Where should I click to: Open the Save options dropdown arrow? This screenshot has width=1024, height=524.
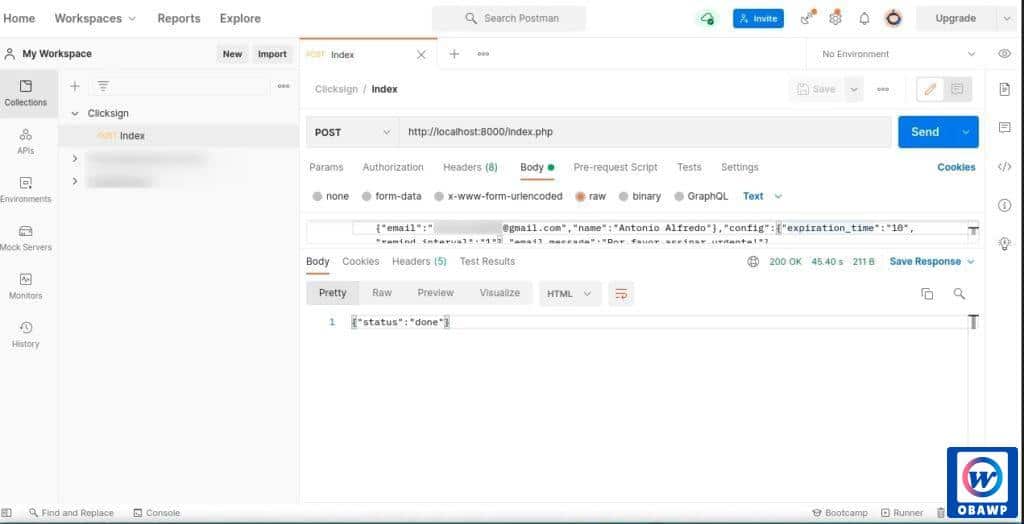[x=854, y=90]
